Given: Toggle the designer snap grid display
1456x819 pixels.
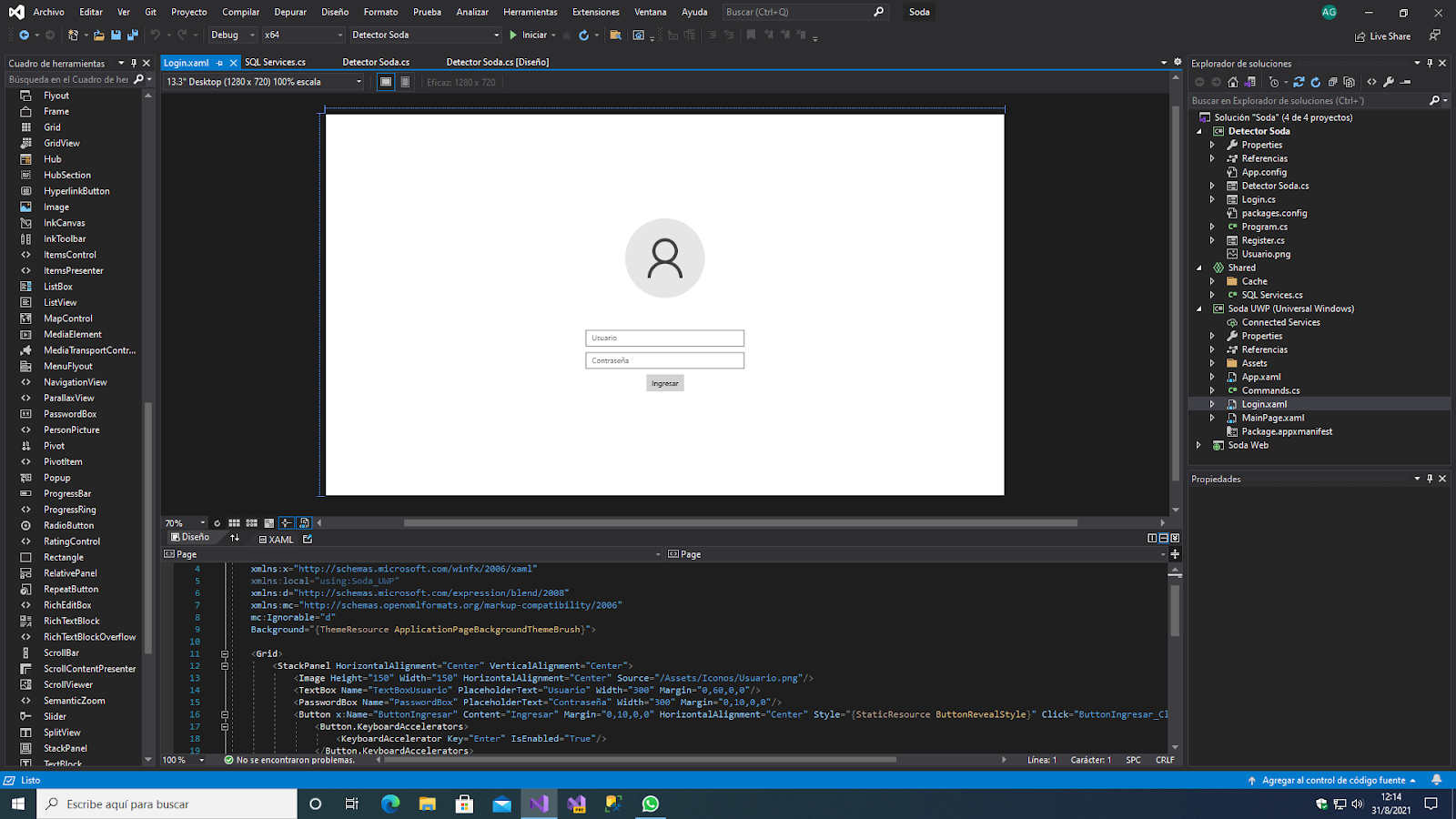Looking at the screenshot, I should pyautogui.click(x=235, y=523).
